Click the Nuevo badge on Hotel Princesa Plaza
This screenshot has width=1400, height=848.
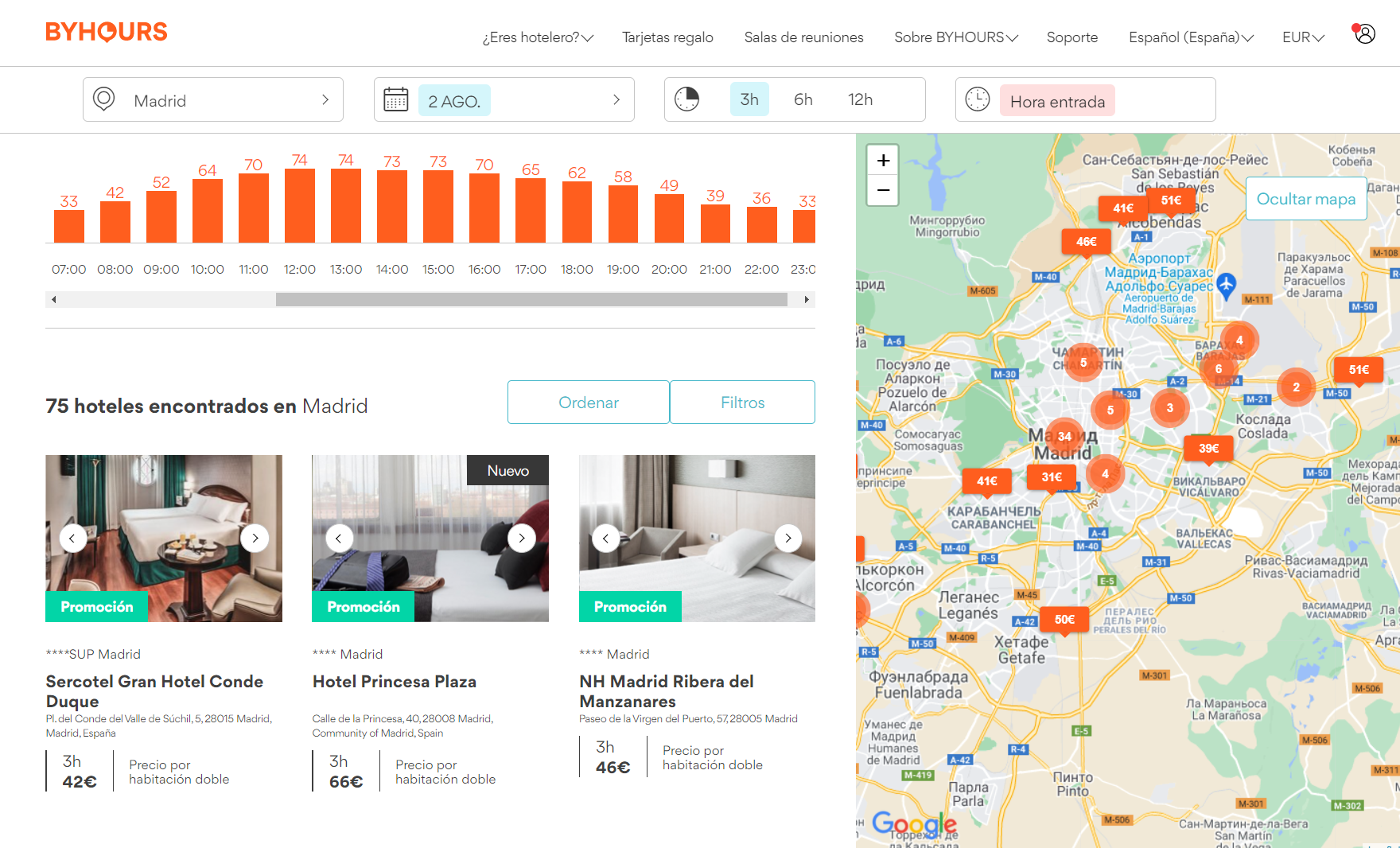(507, 471)
